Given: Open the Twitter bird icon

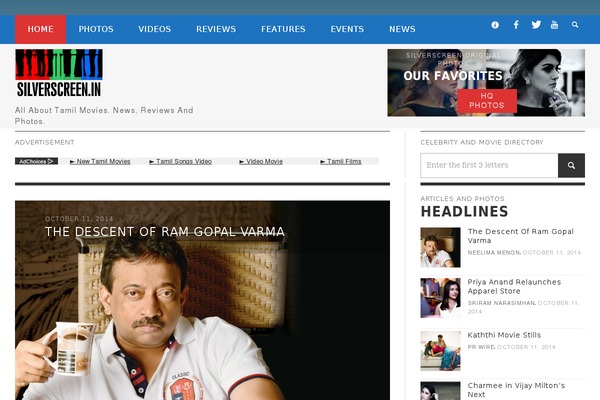Looking at the screenshot, I should (x=536, y=24).
